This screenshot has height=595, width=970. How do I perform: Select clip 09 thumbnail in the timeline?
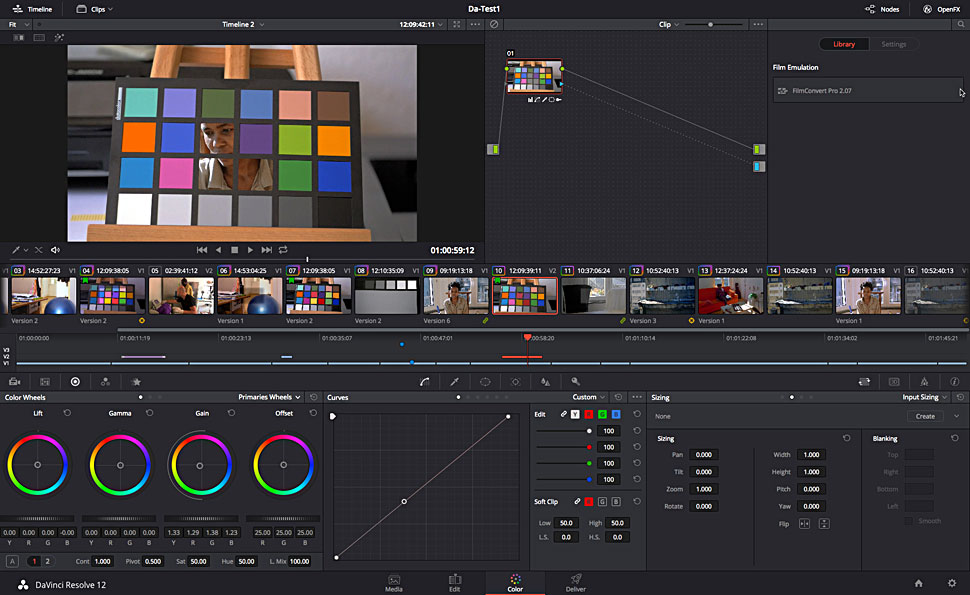(x=455, y=296)
